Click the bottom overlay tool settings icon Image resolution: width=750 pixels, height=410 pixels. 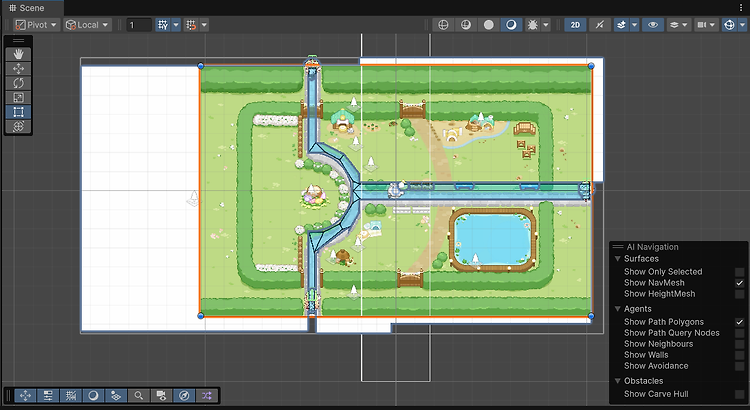coord(48,396)
